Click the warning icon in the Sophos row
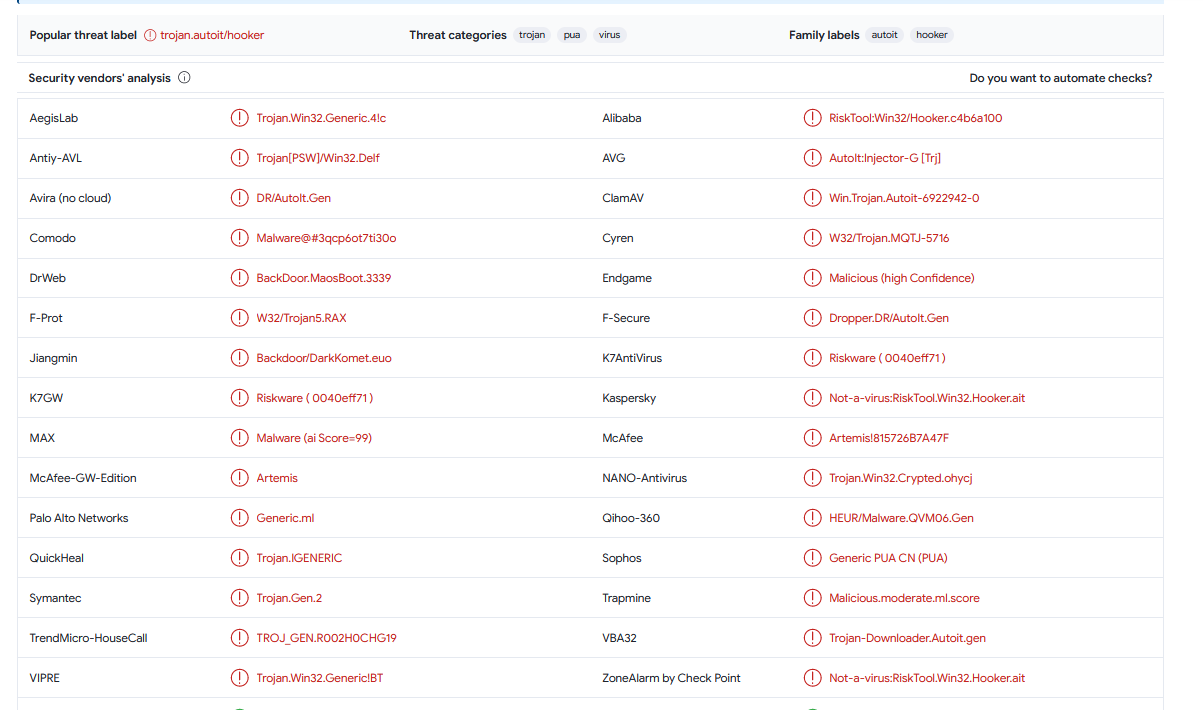The width and height of the screenshot is (1203, 710). pos(812,558)
